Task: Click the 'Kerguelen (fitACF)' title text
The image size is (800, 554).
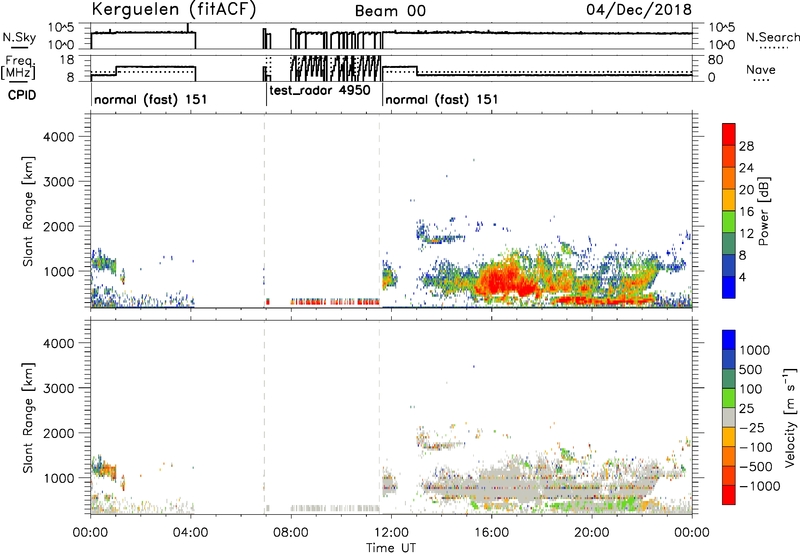Action: 173,10
